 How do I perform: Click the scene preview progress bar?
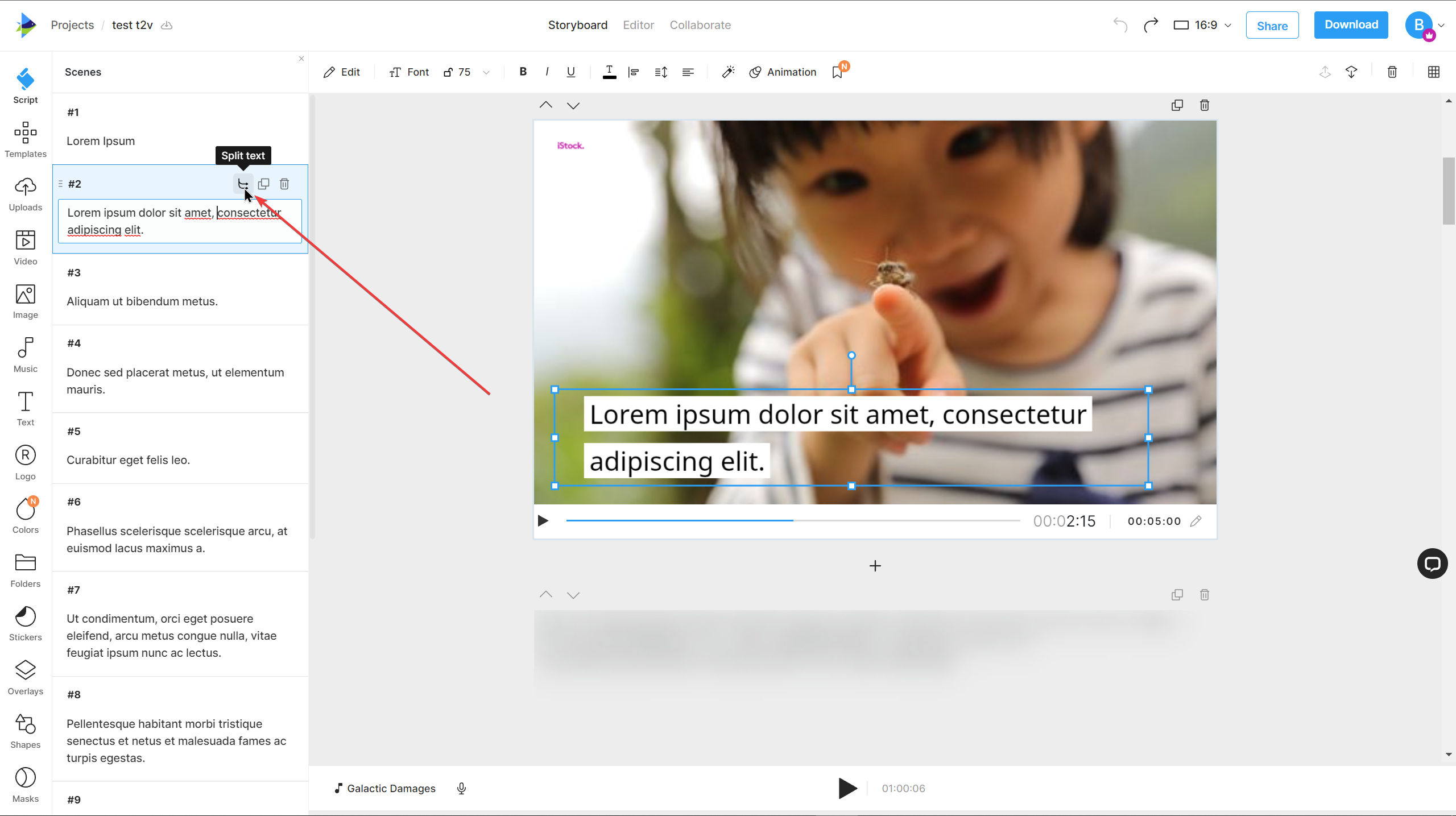coord(793,520)
